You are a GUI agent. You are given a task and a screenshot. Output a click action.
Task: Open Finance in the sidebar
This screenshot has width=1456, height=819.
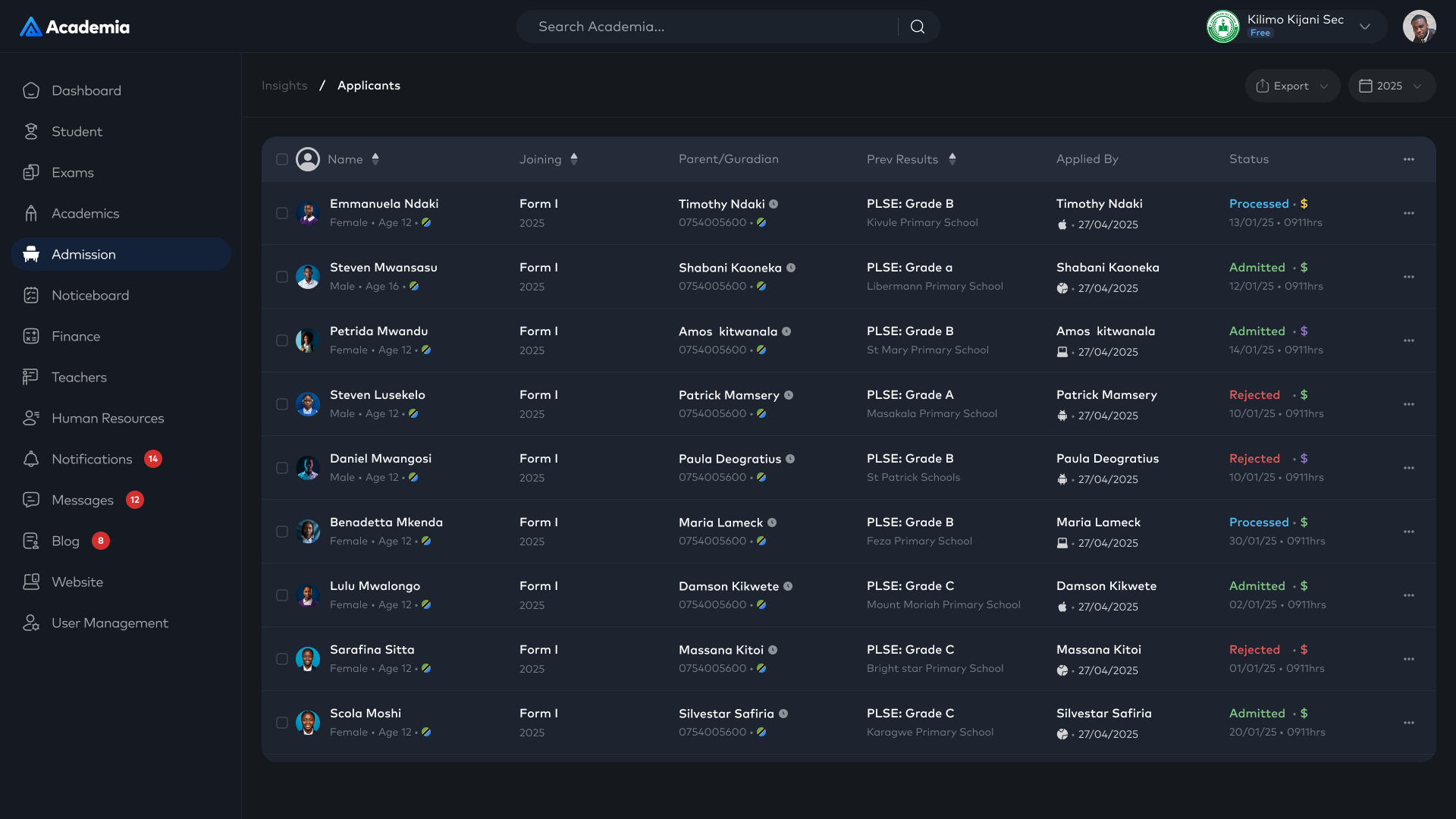click(76, 336)
